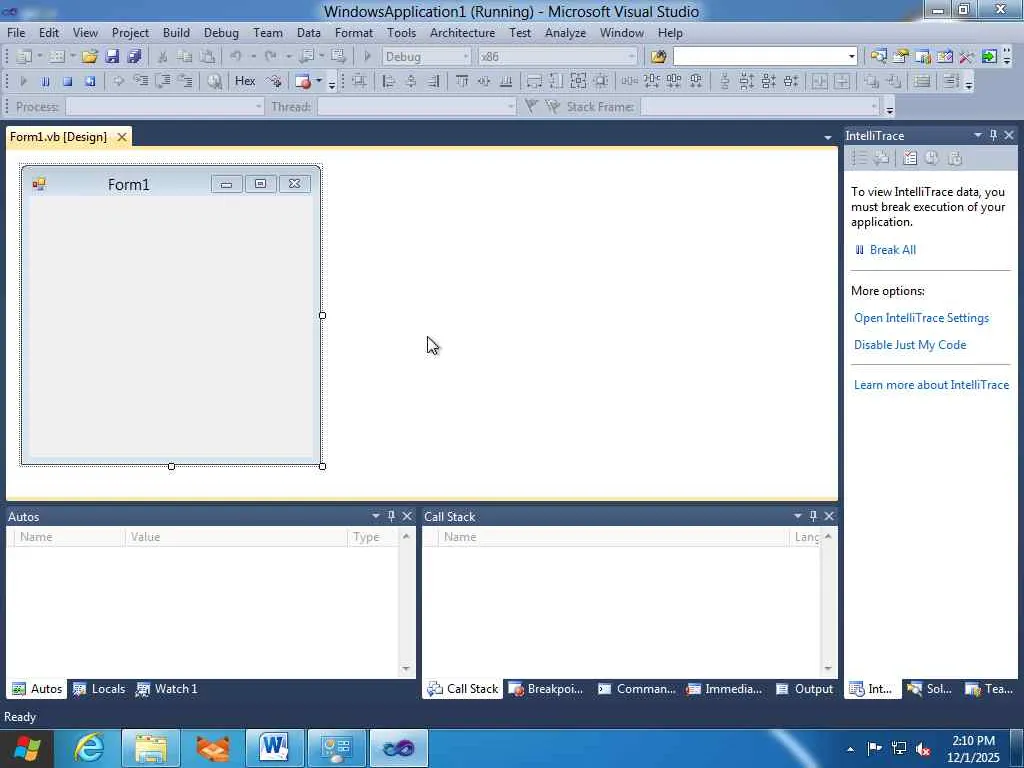Click the Add New Item toolbar icon
1024x768 pixels.
pos(57,57)
